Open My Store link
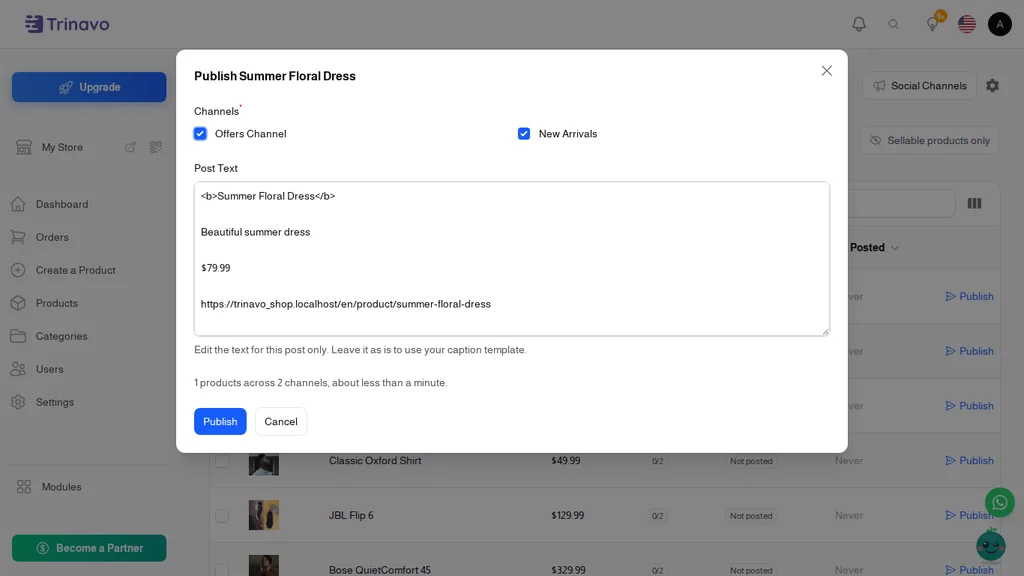The width and height of the screenshot is (1024, 576). pyautogui.click(x=62, y=148)
